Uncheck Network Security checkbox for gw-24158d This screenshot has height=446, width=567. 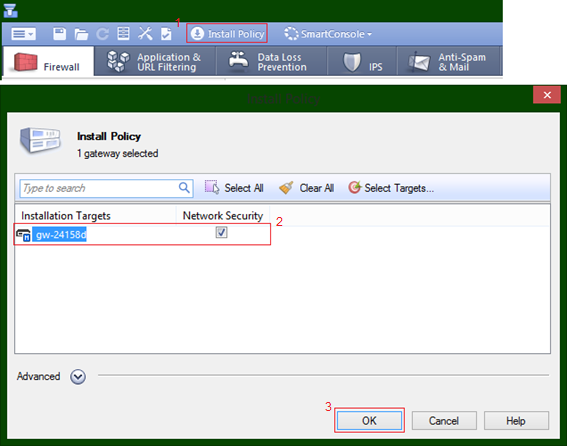[221, 232]
